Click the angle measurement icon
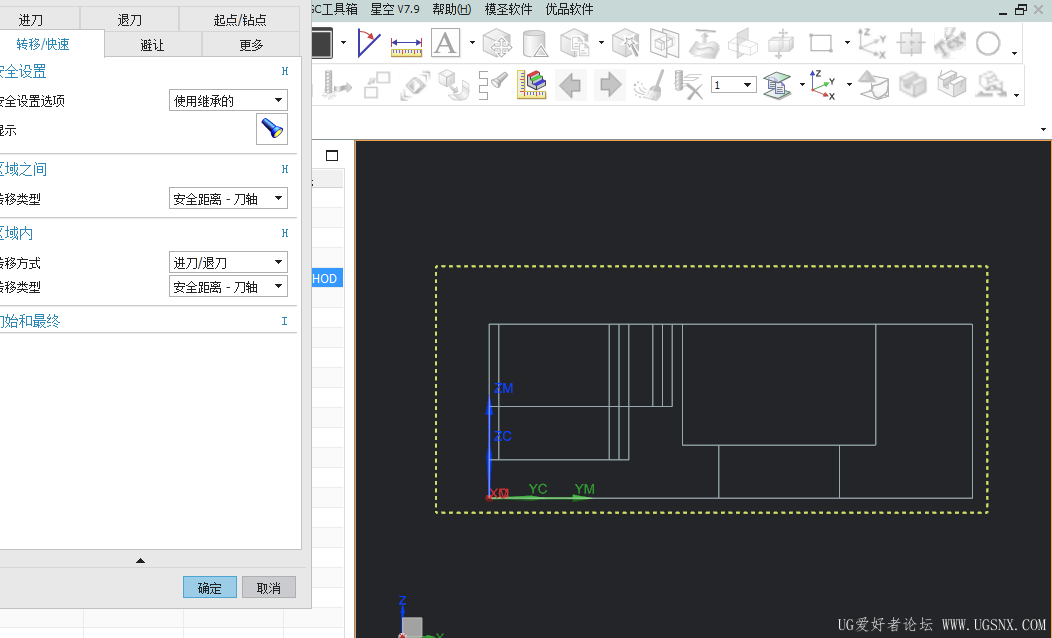The image size is (1052, 638). click(x=370, y=44)
